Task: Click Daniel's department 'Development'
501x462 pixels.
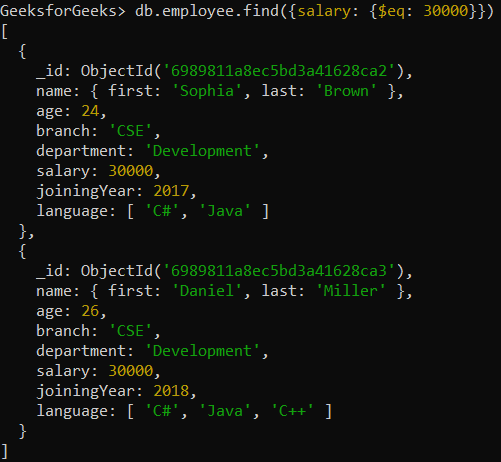Action: (x=202, y=351)
